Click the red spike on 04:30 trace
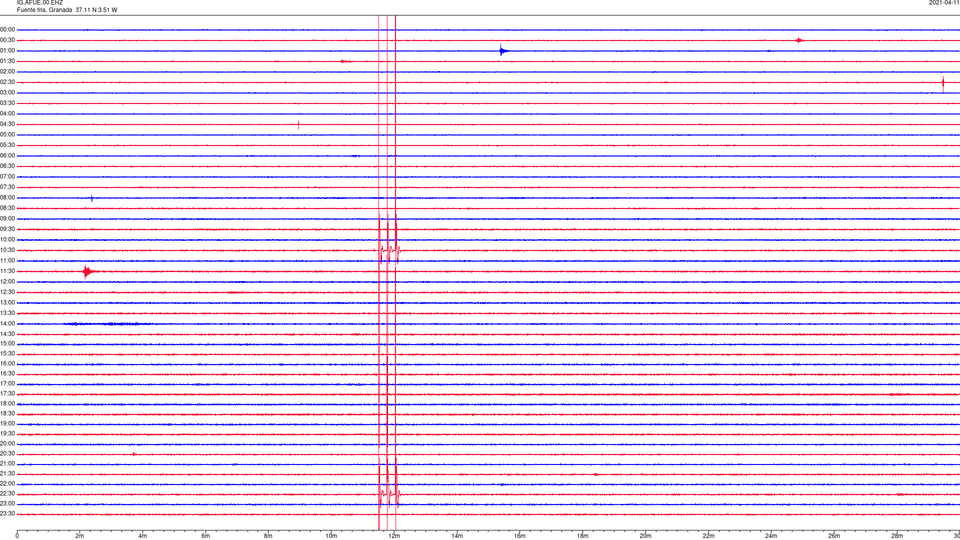Viewport: 960px width, 540px height. coord(298,125)
